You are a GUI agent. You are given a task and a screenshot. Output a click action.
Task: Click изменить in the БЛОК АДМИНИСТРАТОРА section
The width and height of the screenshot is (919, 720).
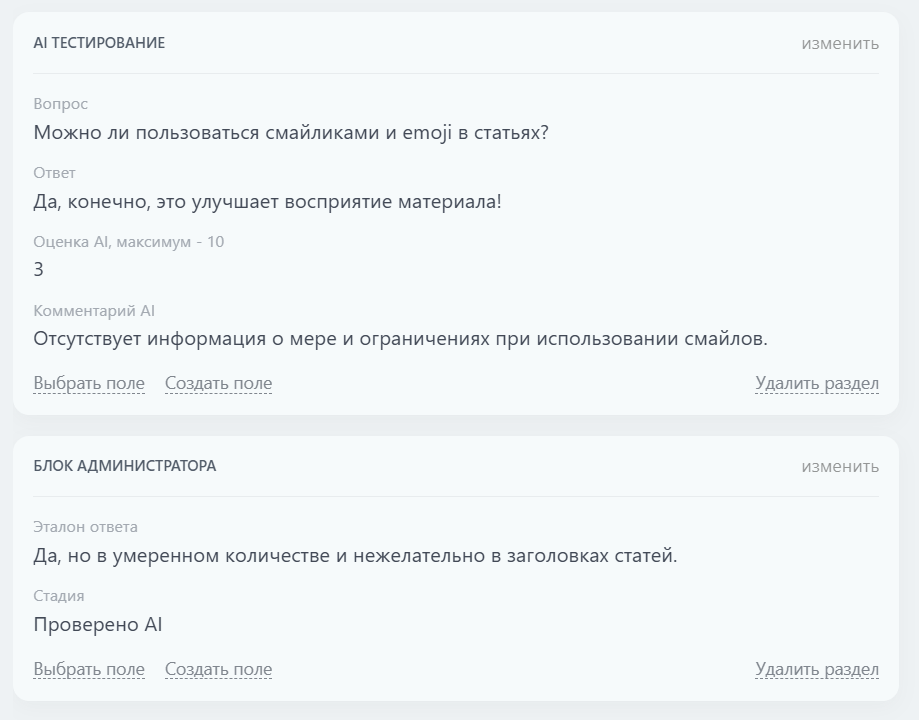pos(840,466)
